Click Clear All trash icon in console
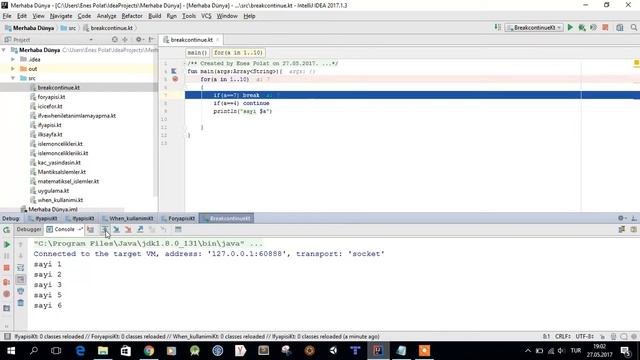 click(x=20, y=303)
